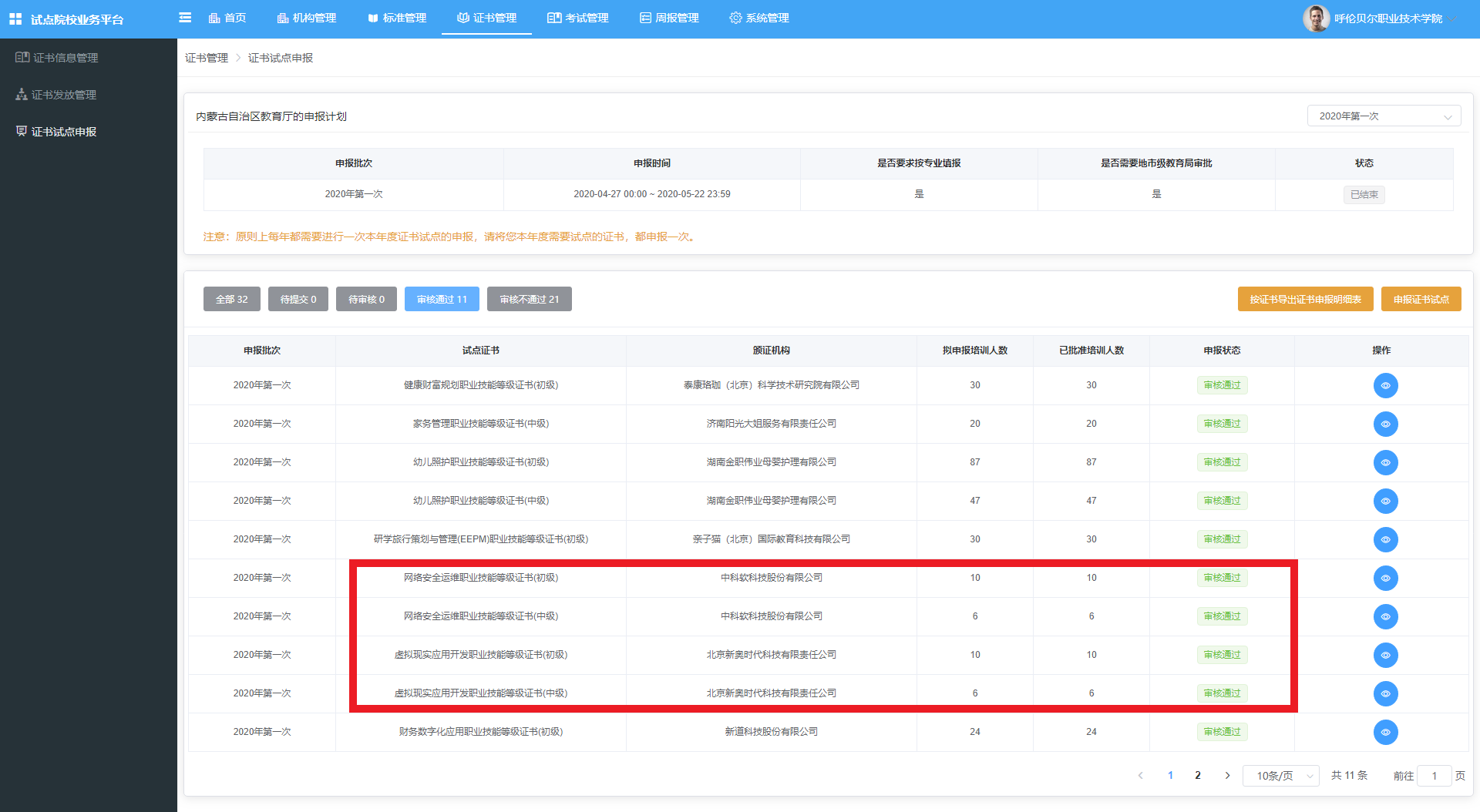Click the platform logo grid icon
The image size is (1480, 812).
[x=15, y=19]
